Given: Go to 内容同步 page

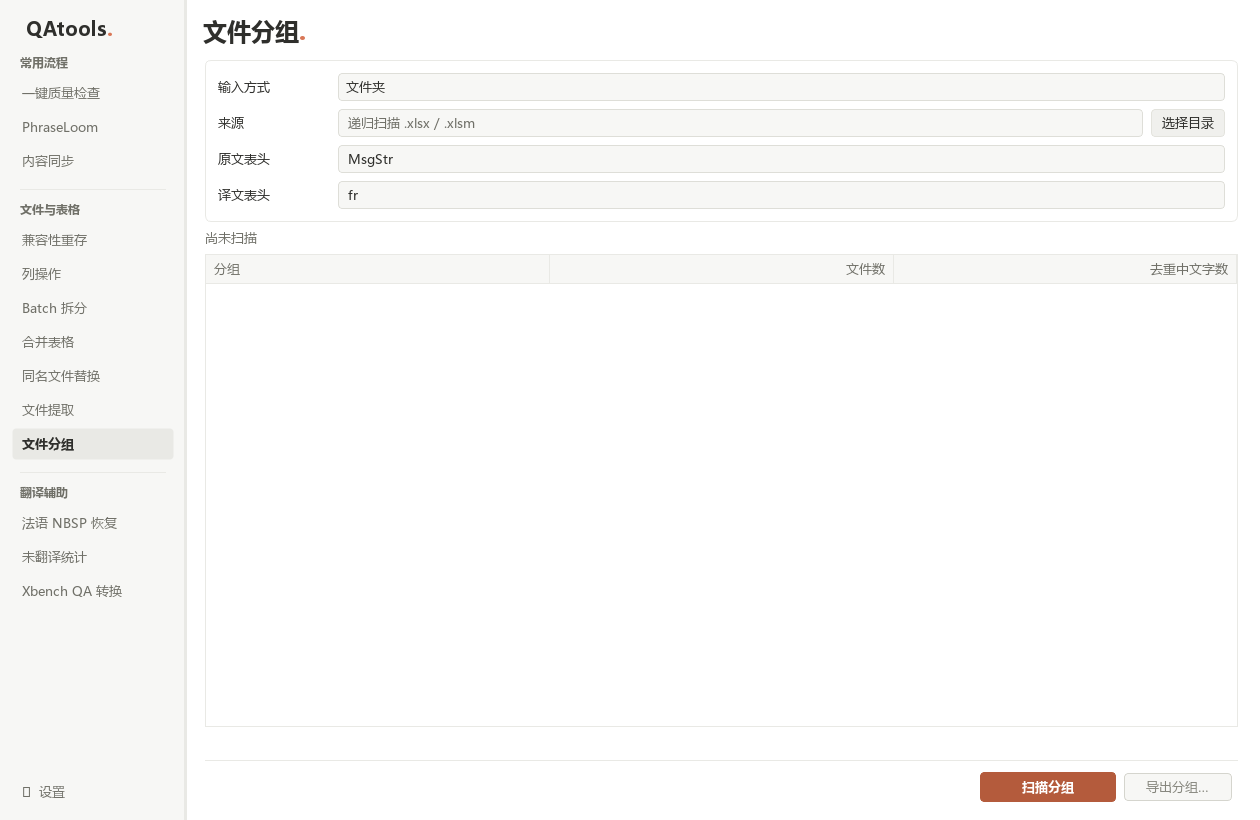Looking at the screenshot, I should coord(93,161).
